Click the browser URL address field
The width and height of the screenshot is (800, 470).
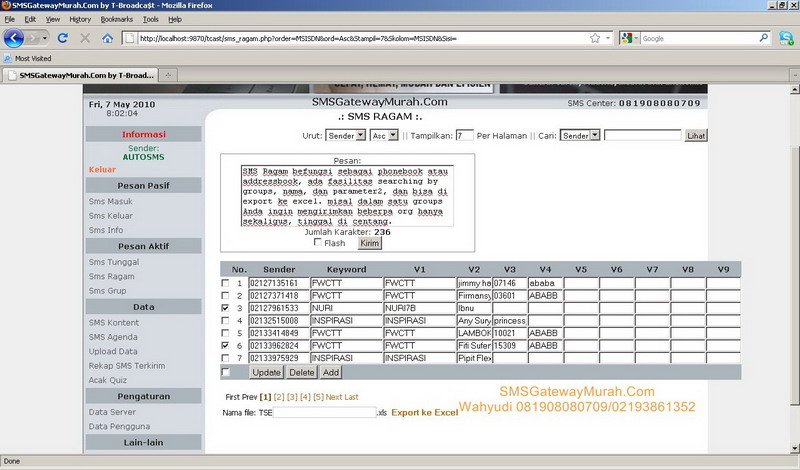[362, 38]
